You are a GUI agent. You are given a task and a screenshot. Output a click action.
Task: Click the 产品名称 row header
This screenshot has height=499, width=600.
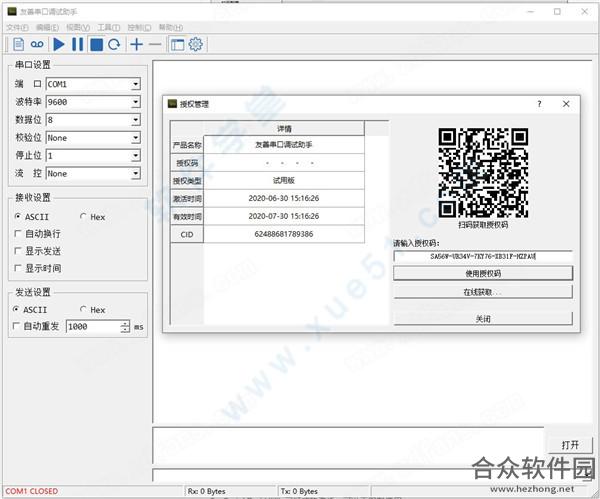[x=187, y=145]
